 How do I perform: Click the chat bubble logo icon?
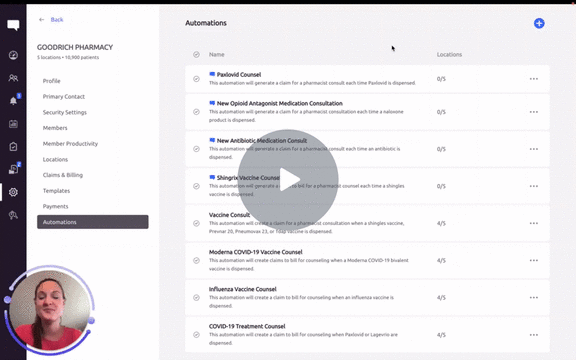13,25
